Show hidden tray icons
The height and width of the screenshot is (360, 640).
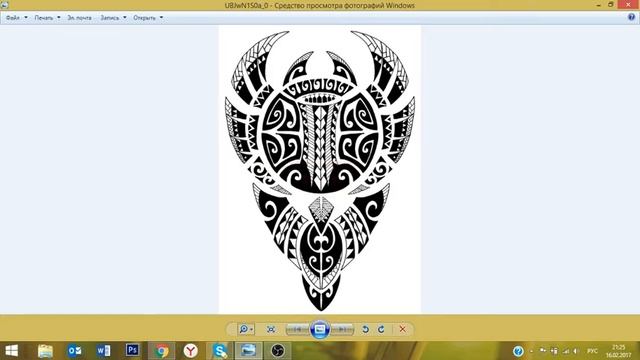[531, 351]
